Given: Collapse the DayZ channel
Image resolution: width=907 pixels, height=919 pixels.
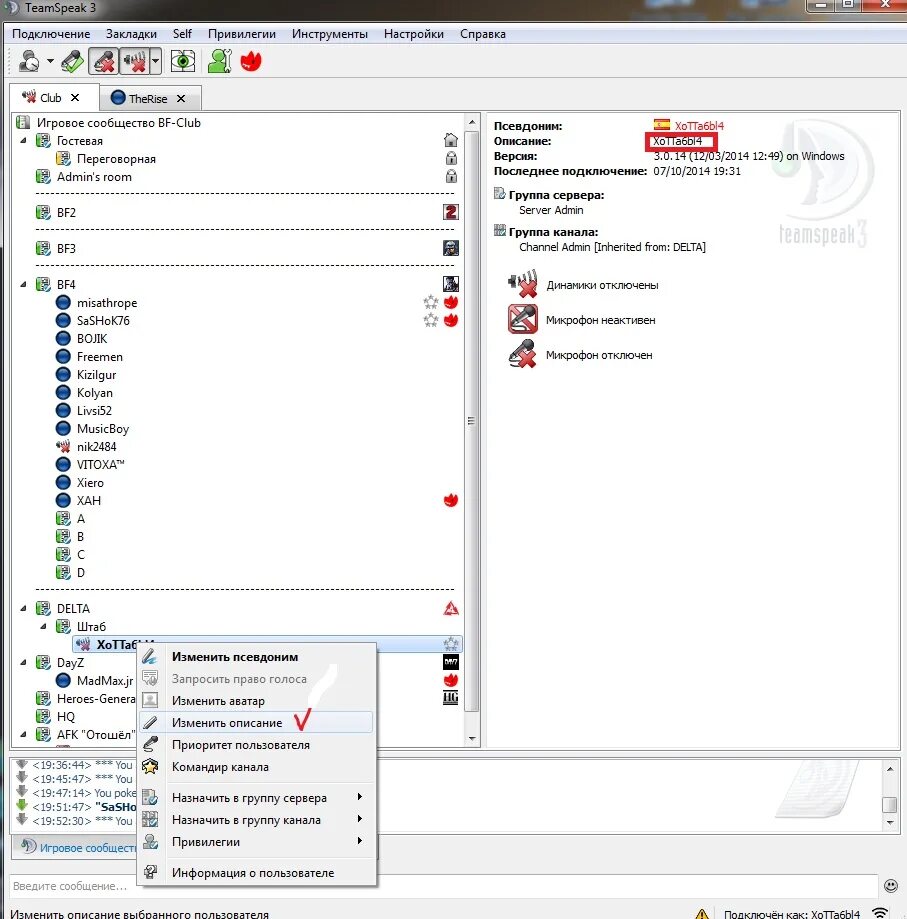Looking at the screenshot, I should (x=23, y=662).
